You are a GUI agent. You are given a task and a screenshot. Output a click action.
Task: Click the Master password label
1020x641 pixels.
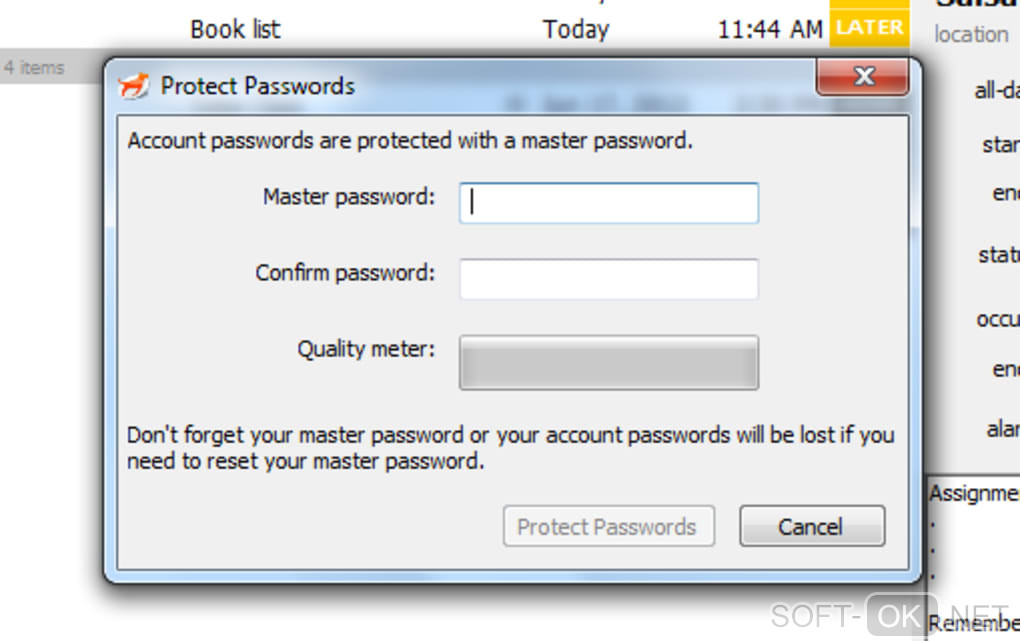pos(349,197)
